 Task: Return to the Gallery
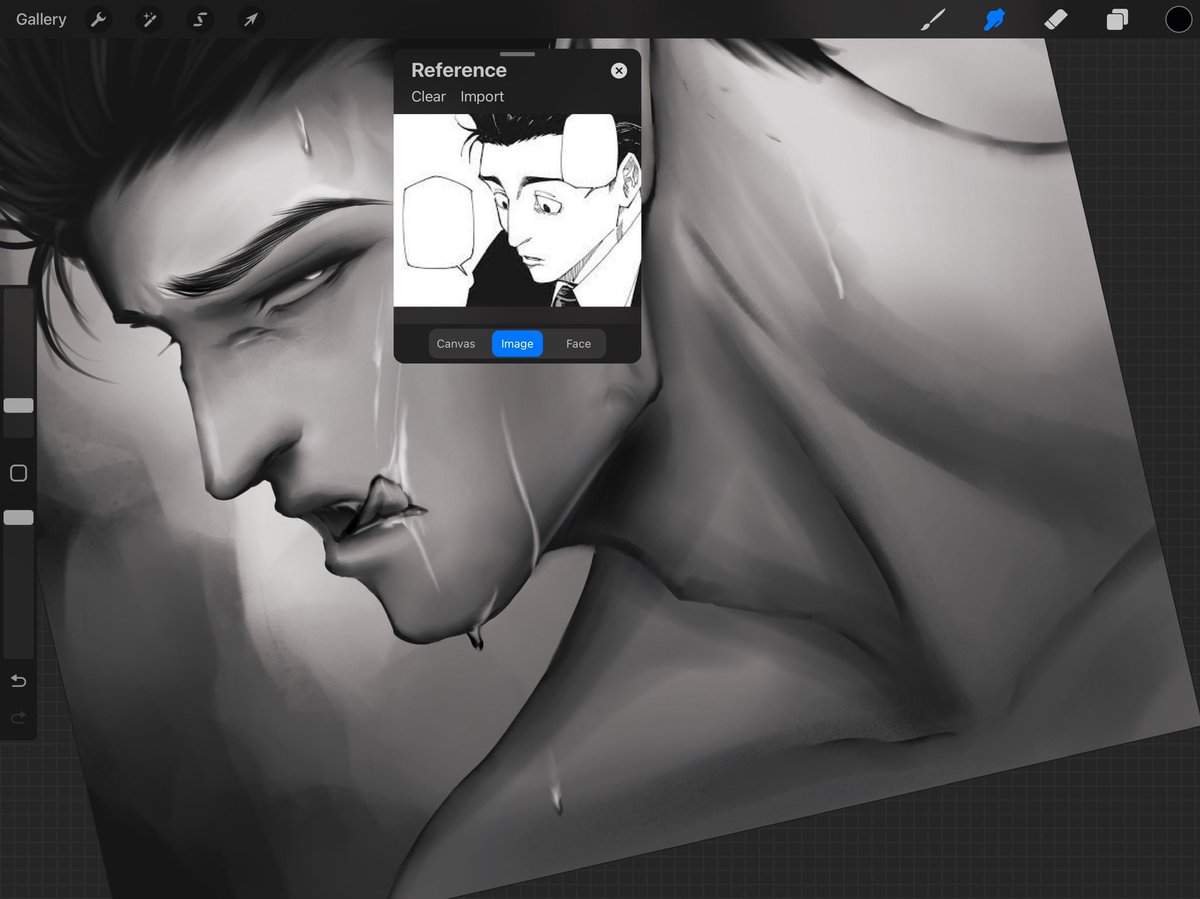click(x=41, y=19)
